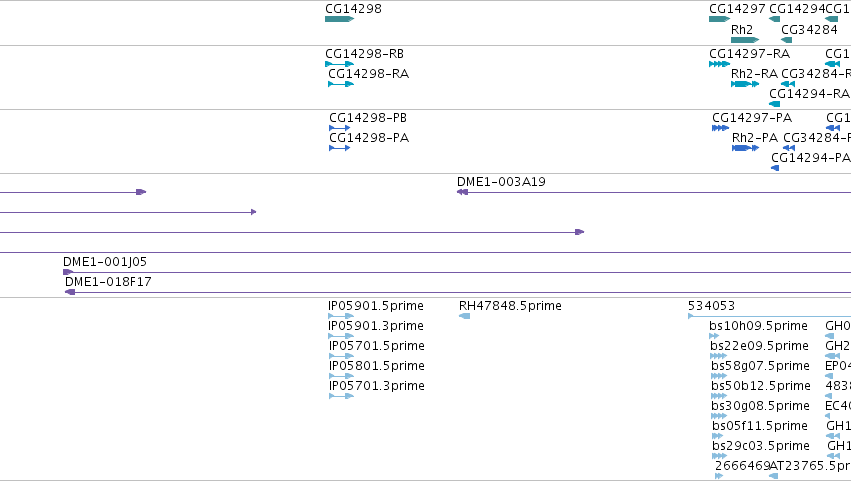
Task: Select the CG14297-RA transcript glyph
Action: tap(719, 64)
